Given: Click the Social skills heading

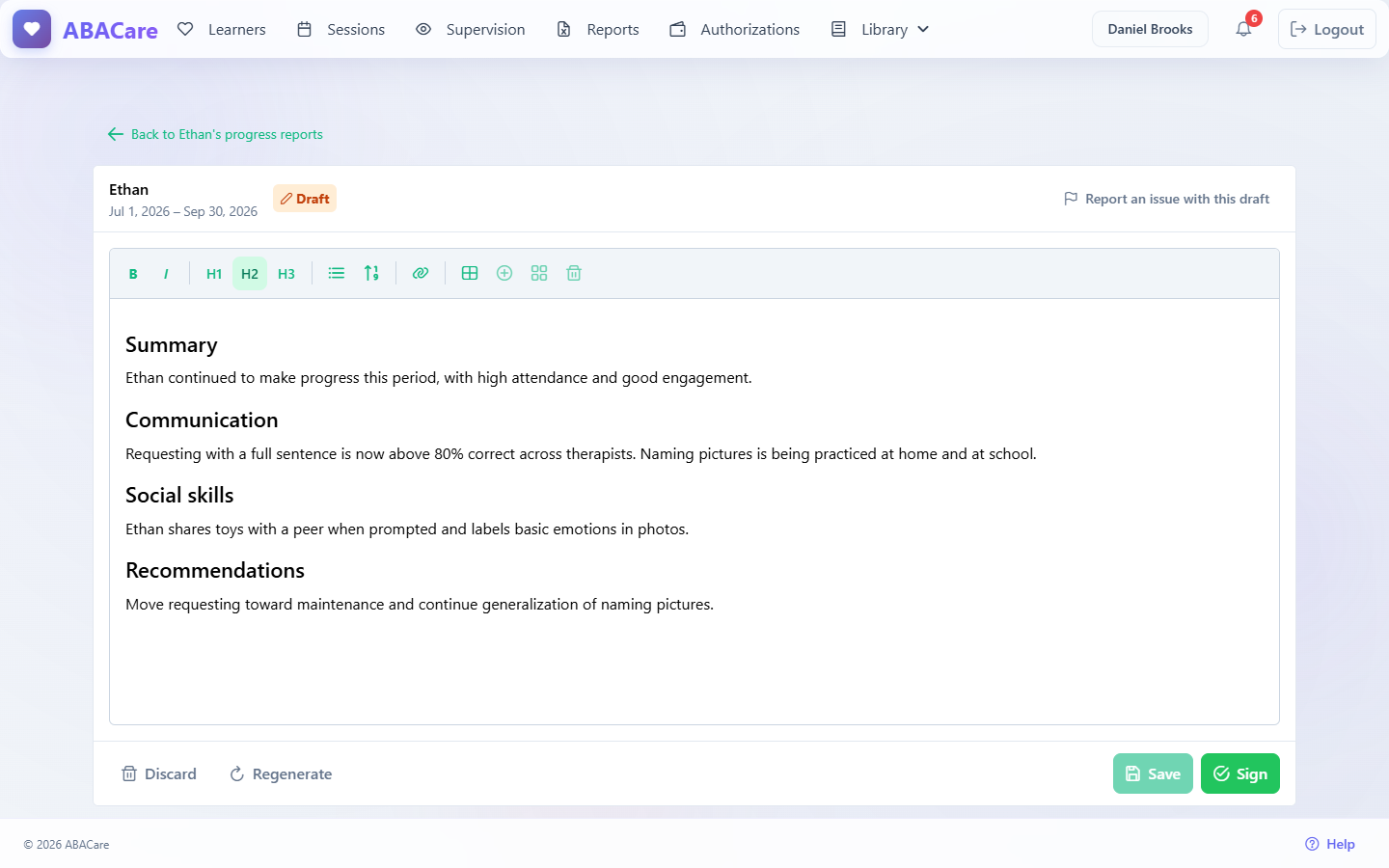Looking at the screenshot, I should click(x=179, y=496).
